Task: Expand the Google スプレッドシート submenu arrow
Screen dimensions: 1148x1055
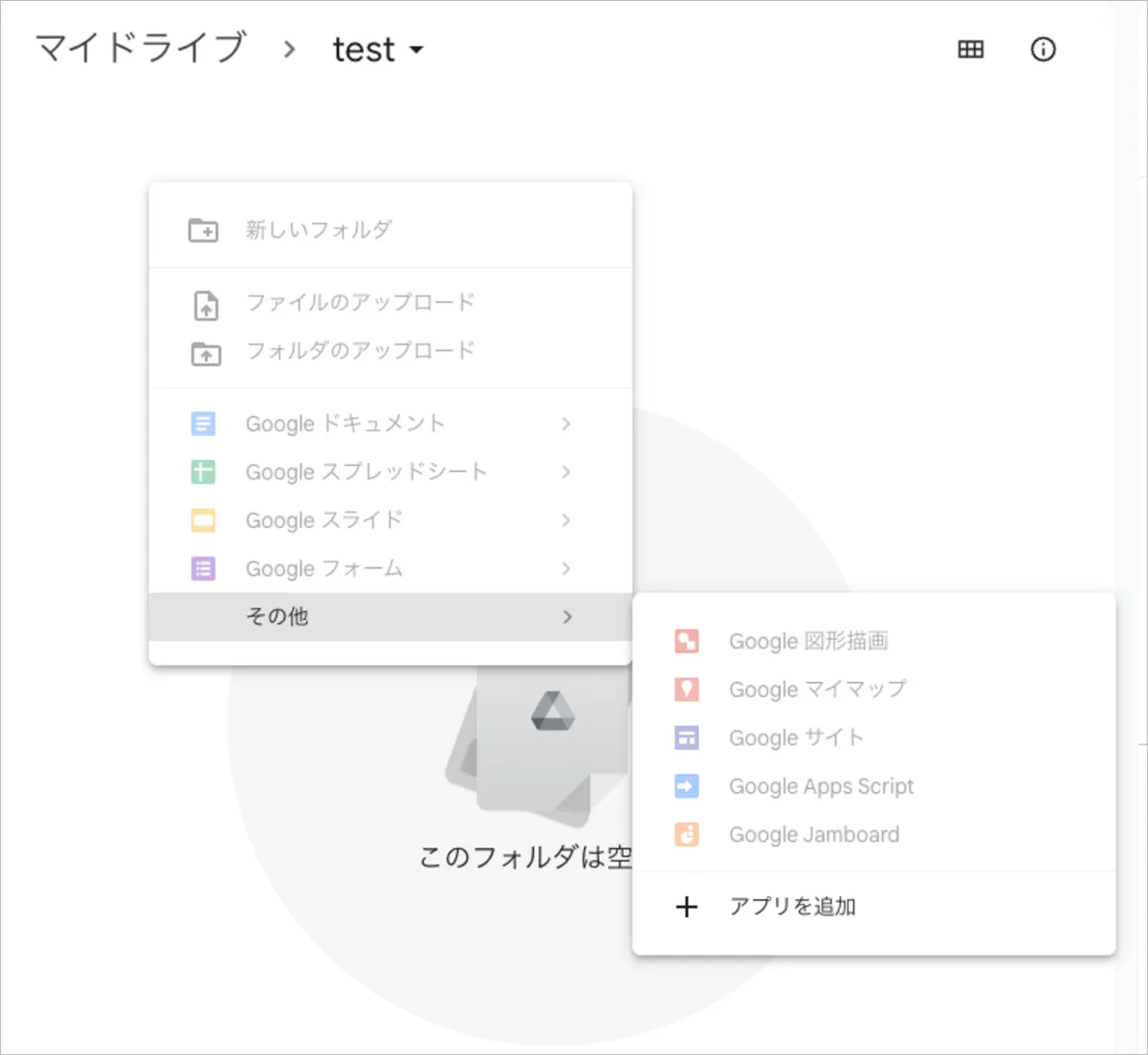Action: coord(566,472)
